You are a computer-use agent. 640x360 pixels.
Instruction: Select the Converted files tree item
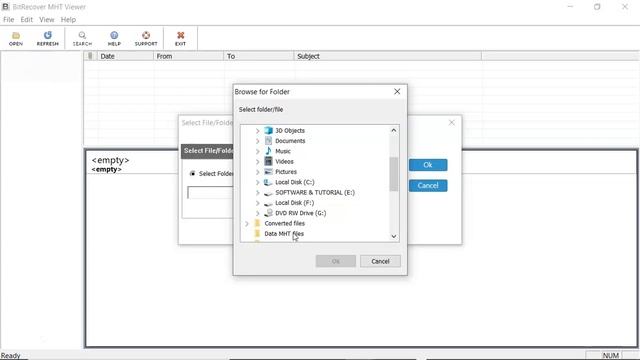click(284, 223)
